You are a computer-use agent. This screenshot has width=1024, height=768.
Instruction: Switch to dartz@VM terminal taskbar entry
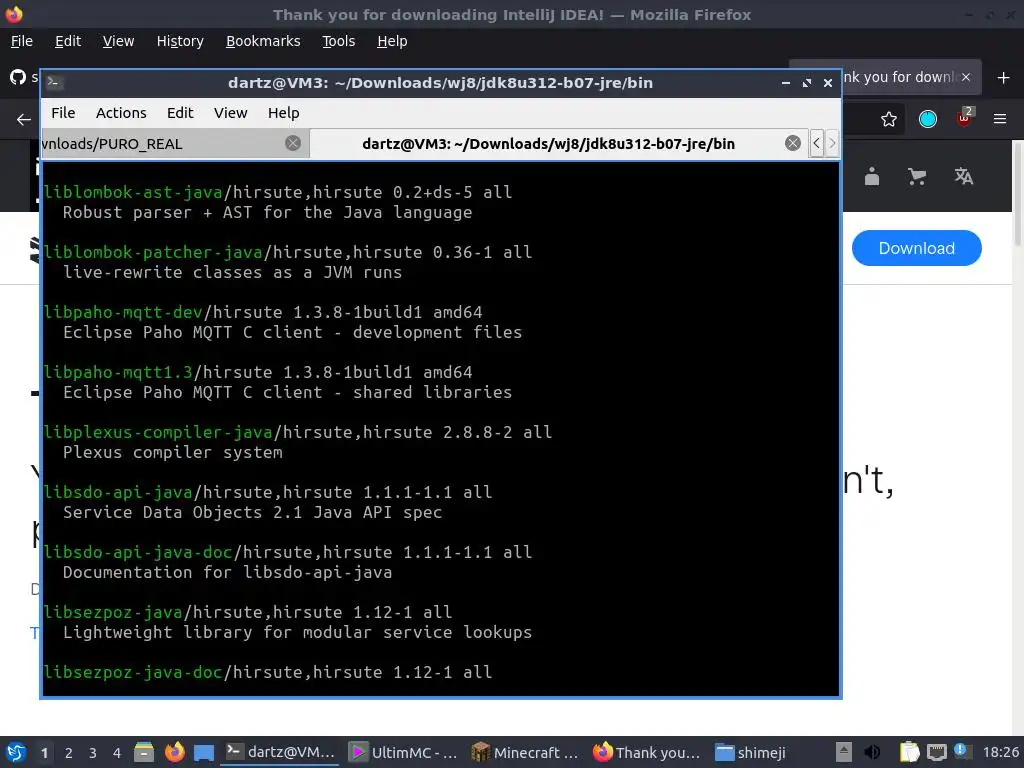coord(281,752)
